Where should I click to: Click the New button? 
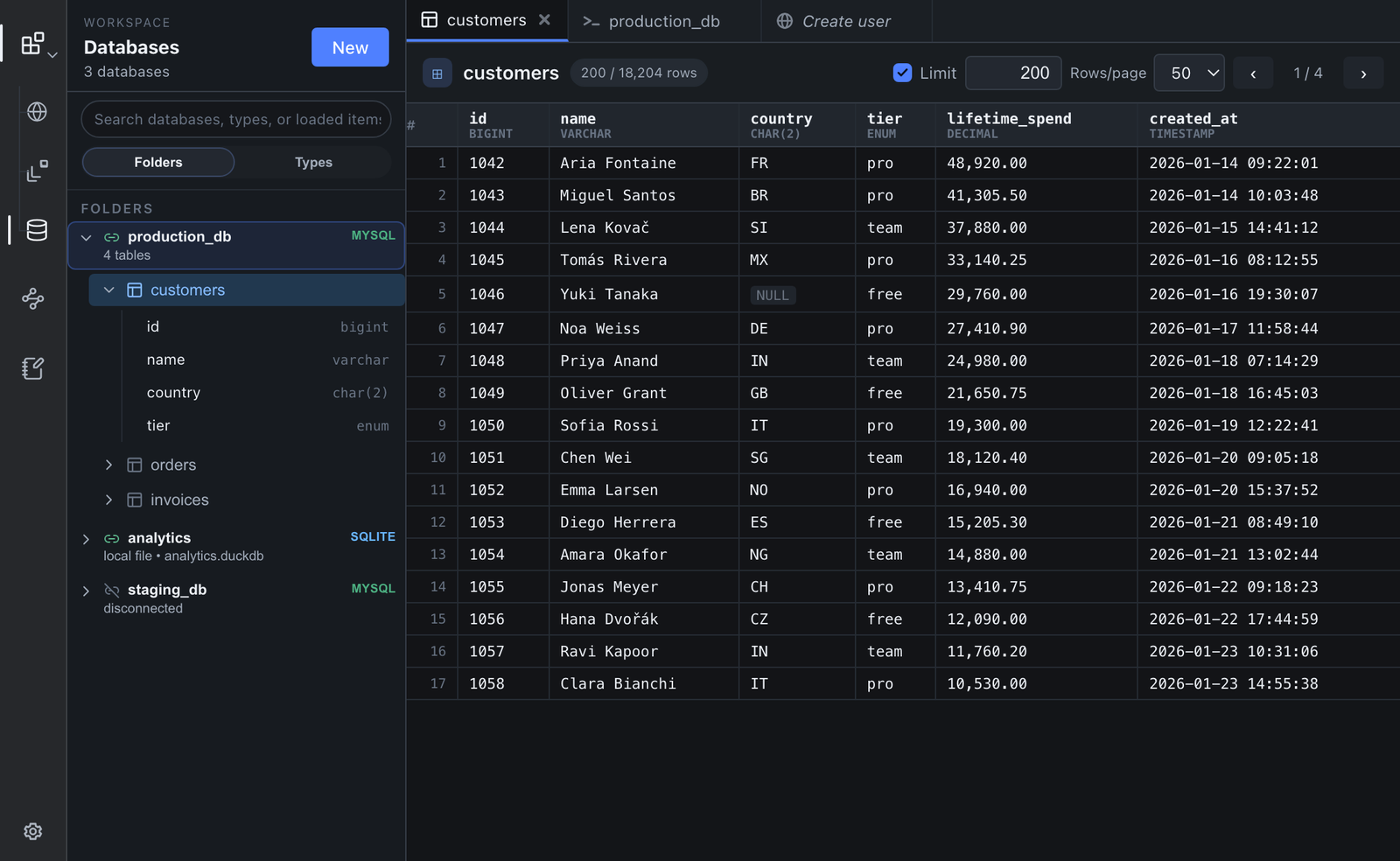350,47
